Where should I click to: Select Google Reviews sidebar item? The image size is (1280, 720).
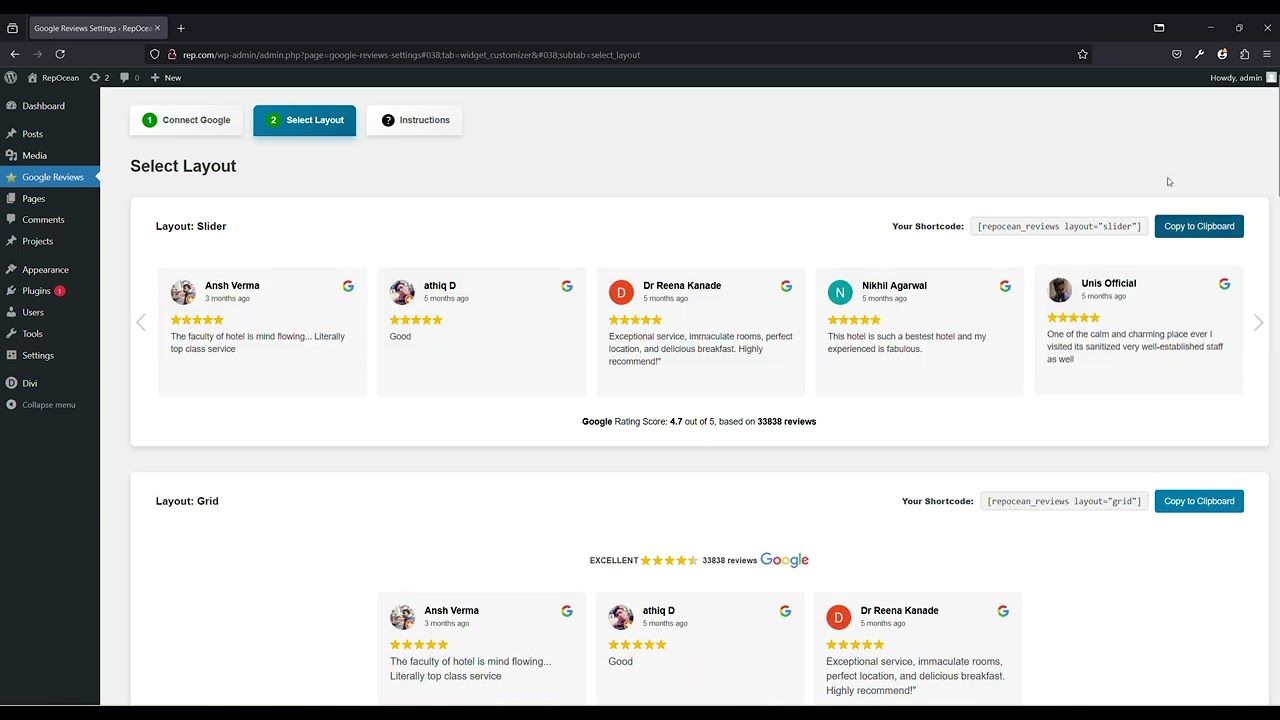[52, 177]
